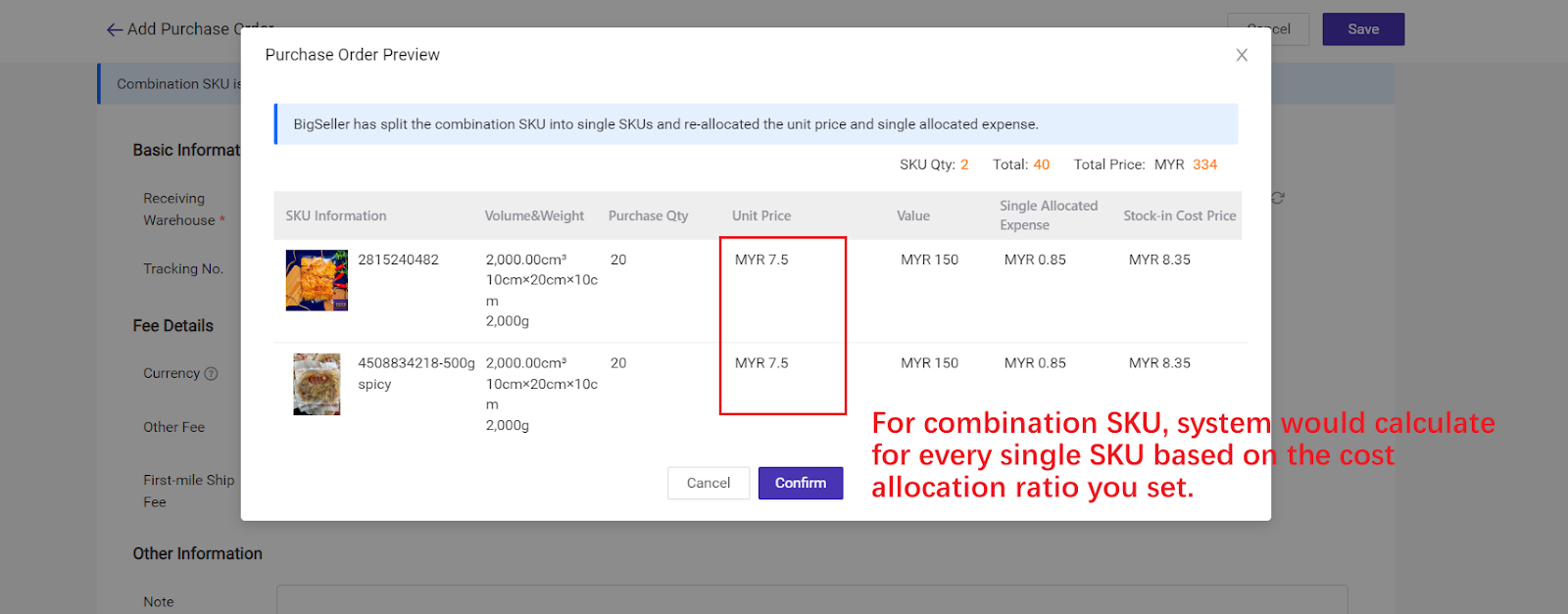Click MYR 7.5 unit price in first row
This screenshot has height=614, width=1568.
click(x=761, y=260)
